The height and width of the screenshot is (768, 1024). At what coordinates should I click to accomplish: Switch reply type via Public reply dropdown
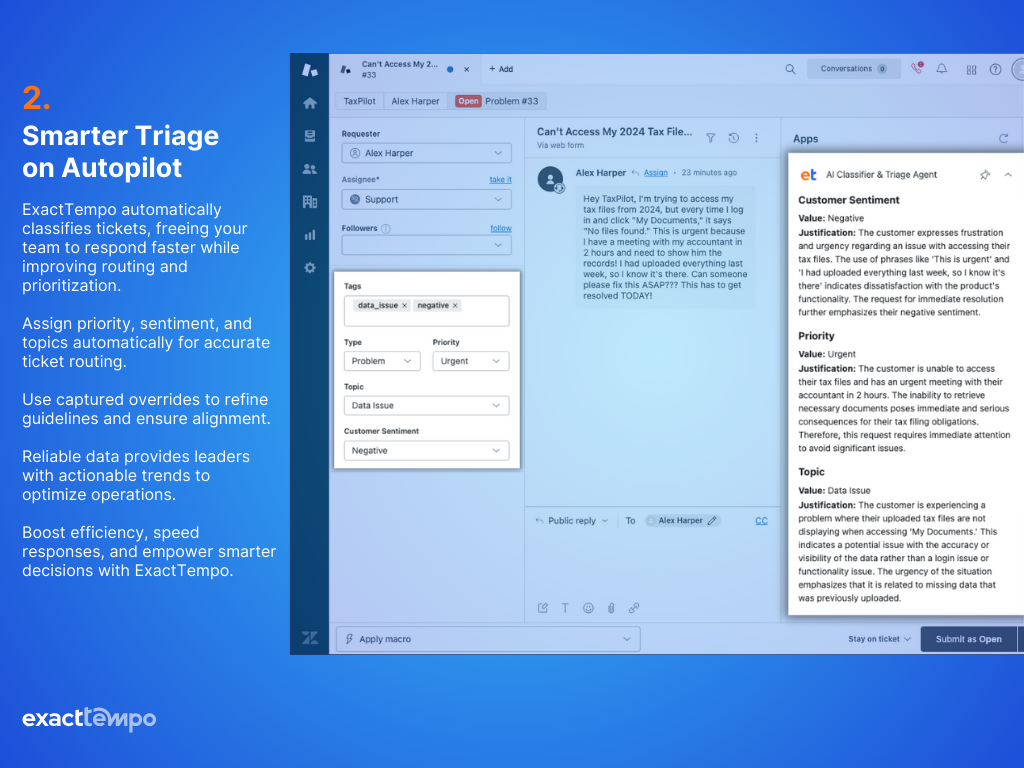click(x=571, y=520)
